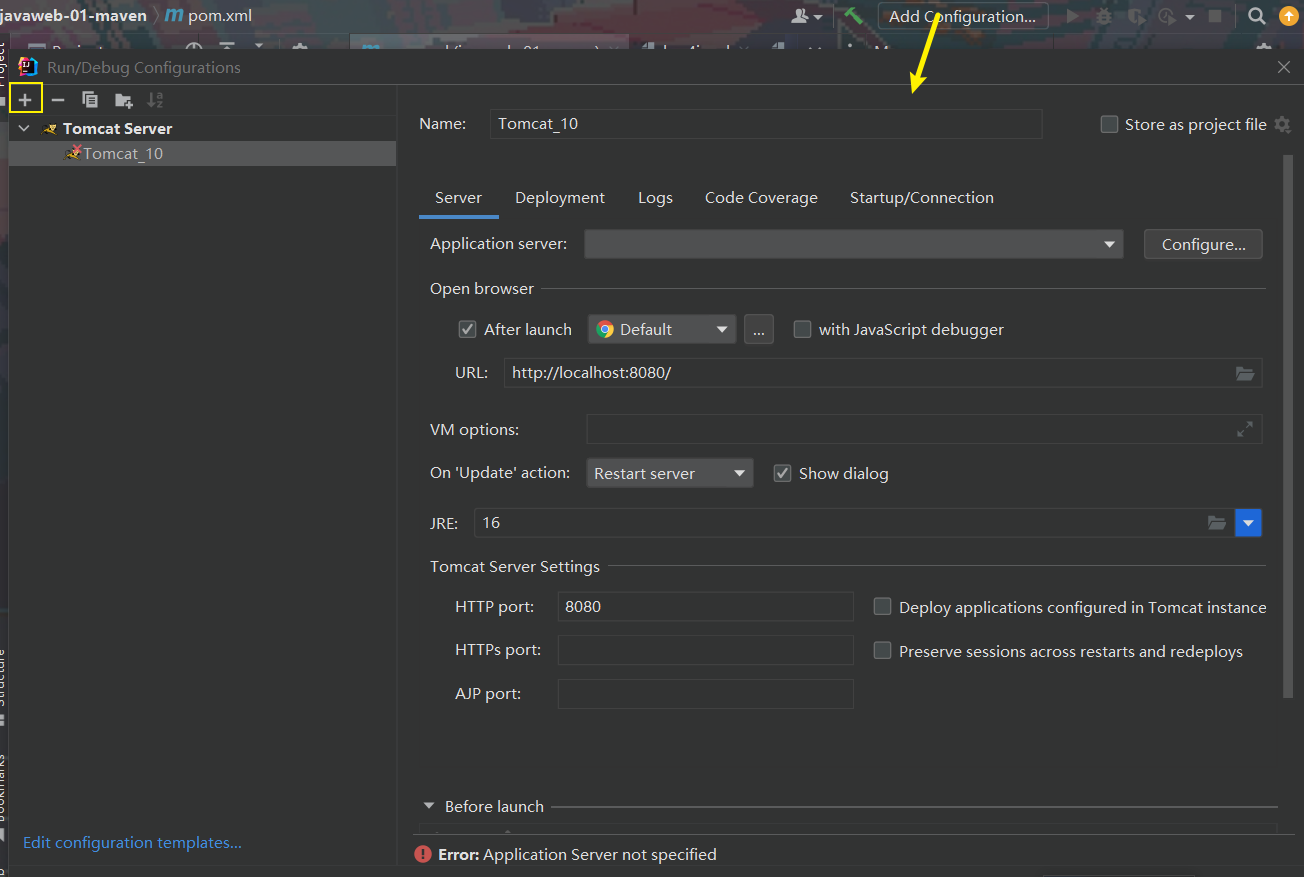
Task: Click the browser ellipsis button
Action: [x=759, y=329]
